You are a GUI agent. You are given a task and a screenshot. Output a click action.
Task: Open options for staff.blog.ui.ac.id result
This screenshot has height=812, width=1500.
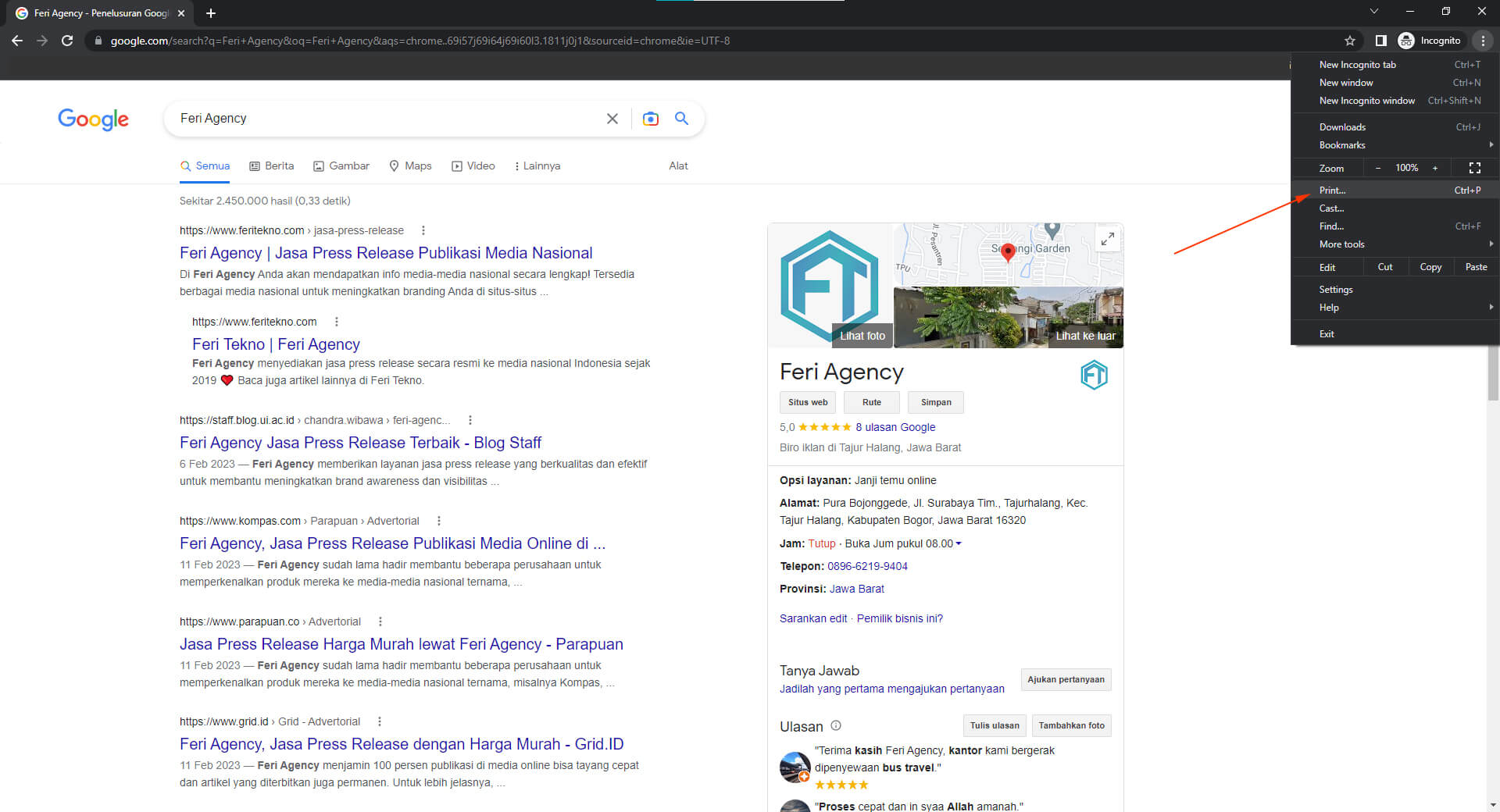coord(470,420)
